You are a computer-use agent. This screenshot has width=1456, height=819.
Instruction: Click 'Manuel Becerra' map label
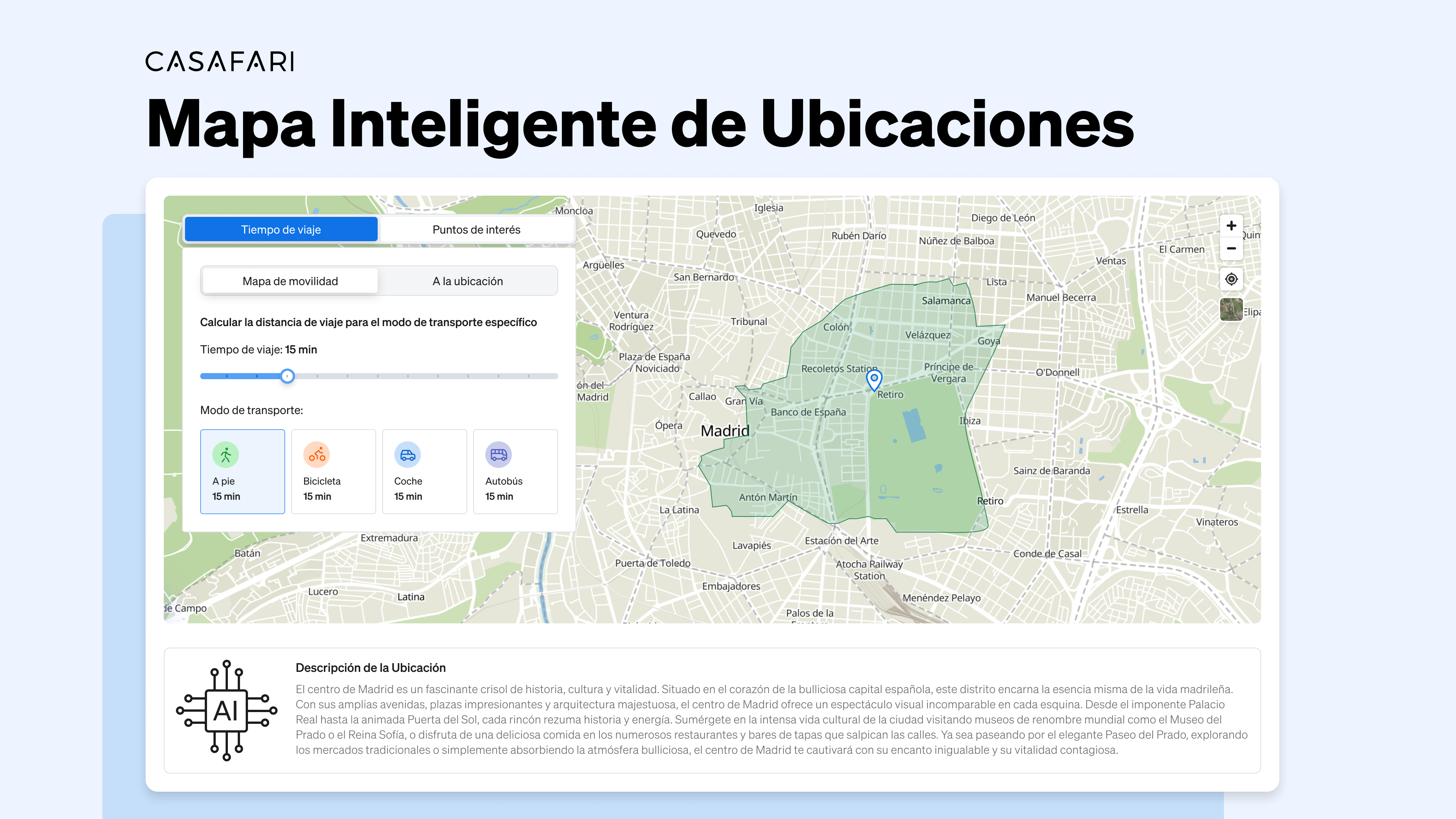[x=1061, y=297]
